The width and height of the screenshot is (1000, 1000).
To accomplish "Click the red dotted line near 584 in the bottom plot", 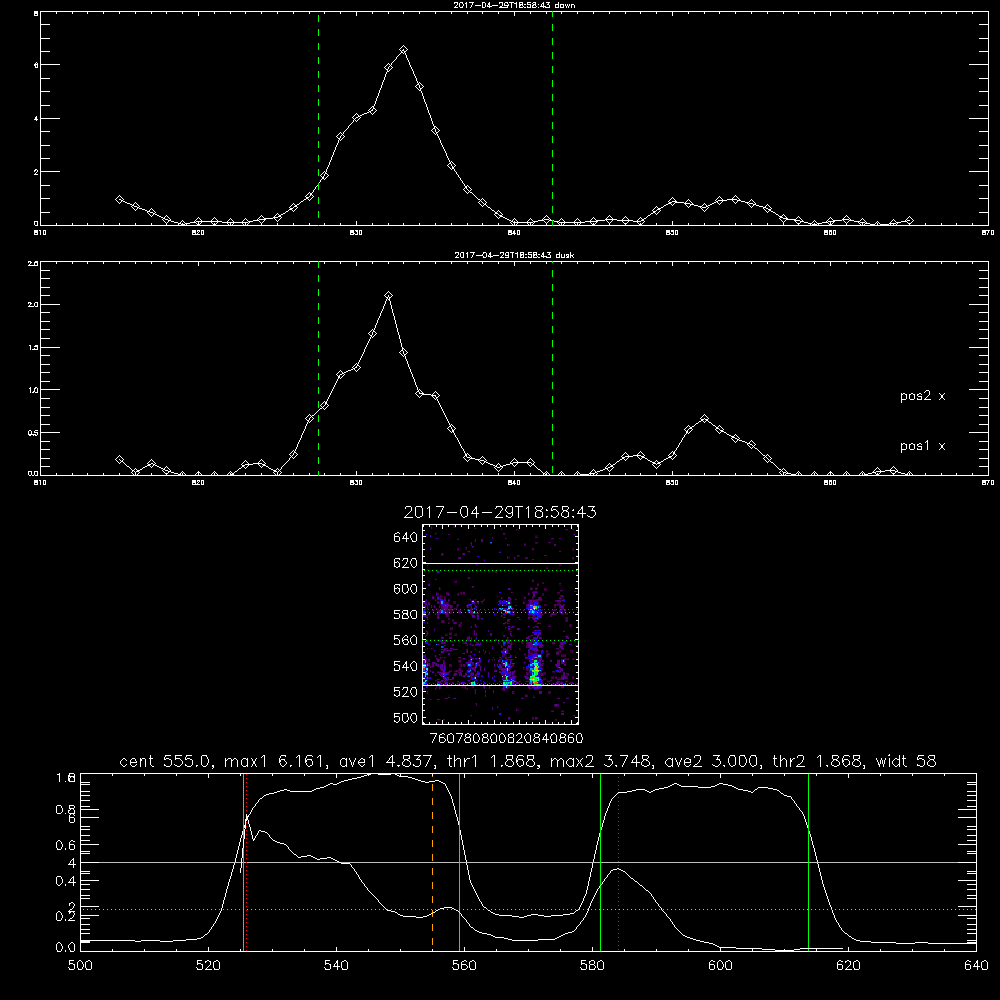I will (x=619, y=861).
